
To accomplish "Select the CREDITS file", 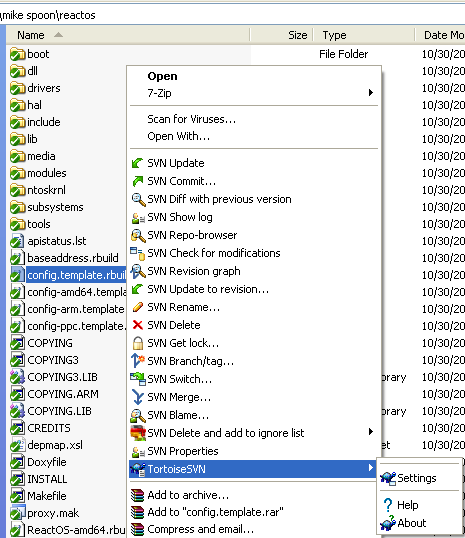I will (x=49, y=428).
